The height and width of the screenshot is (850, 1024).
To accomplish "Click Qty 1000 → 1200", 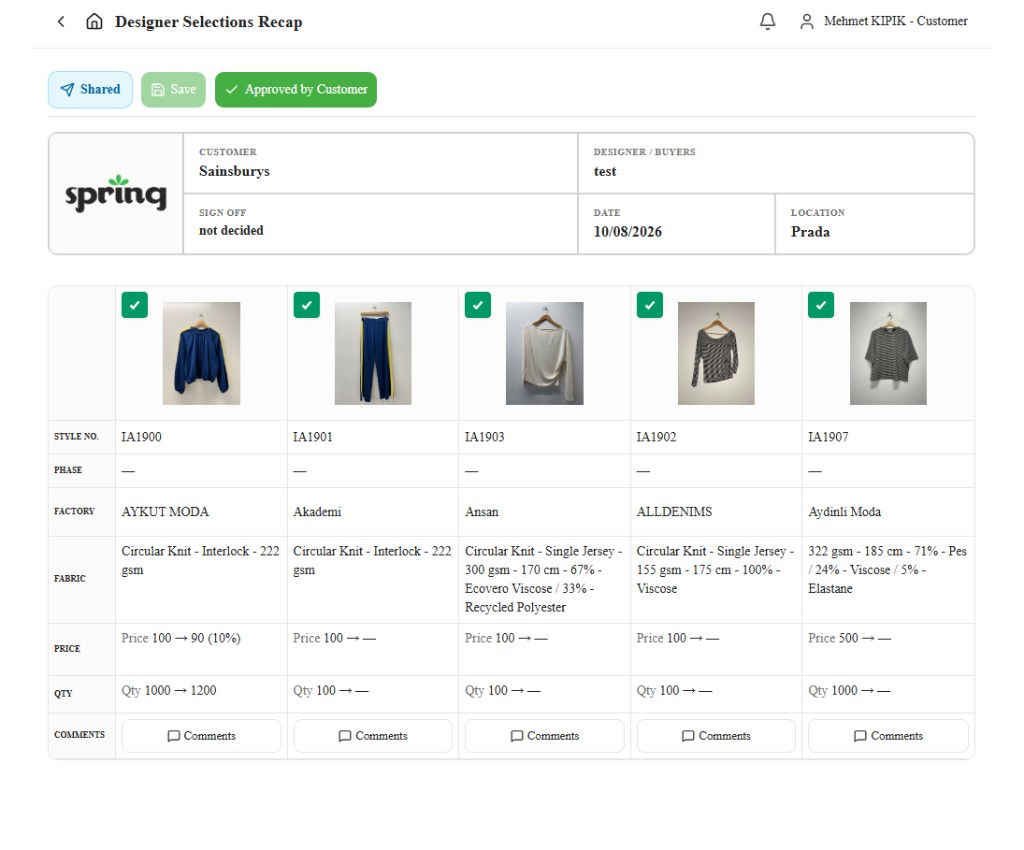I will 168,690.
